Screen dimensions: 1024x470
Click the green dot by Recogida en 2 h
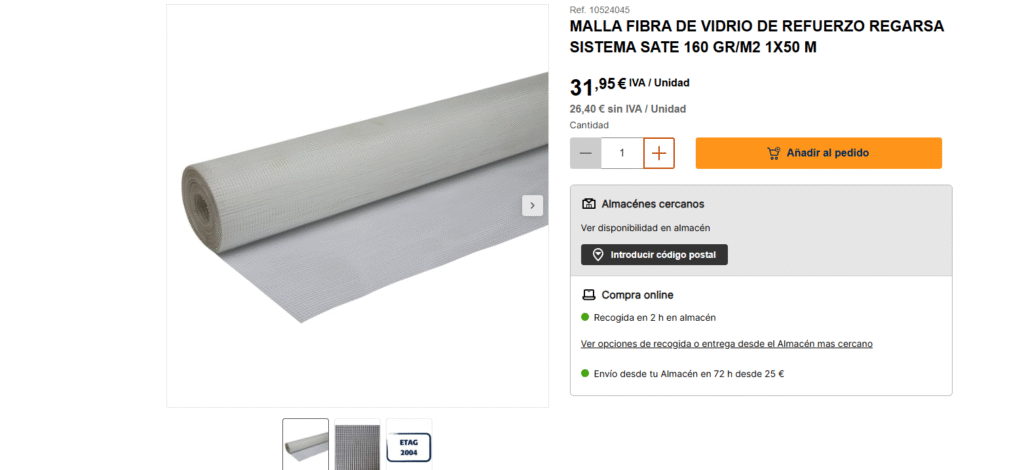pyautogui.click(x=585, y=317)
